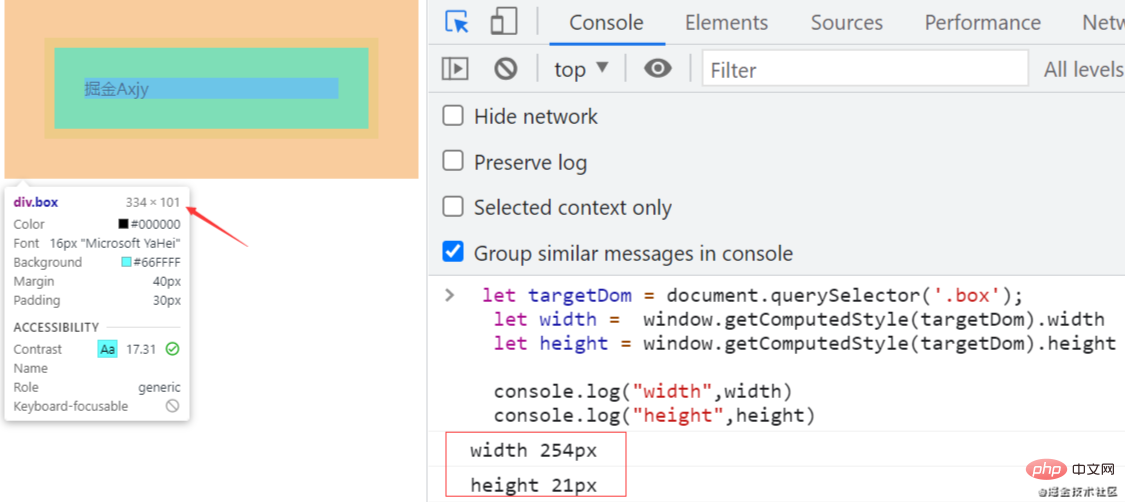Switch to the Console tab
Viewport: 1125px width, 502px height.
coord(607,23)
